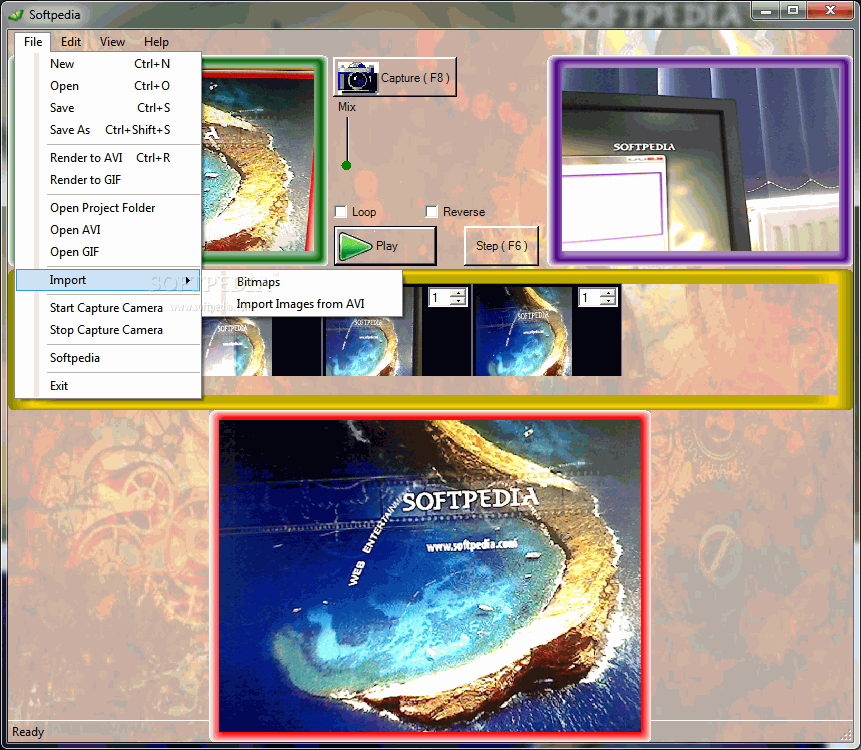861x750 pixels.
Task: Maximize the Softpedia window
Action: [793, 11]
